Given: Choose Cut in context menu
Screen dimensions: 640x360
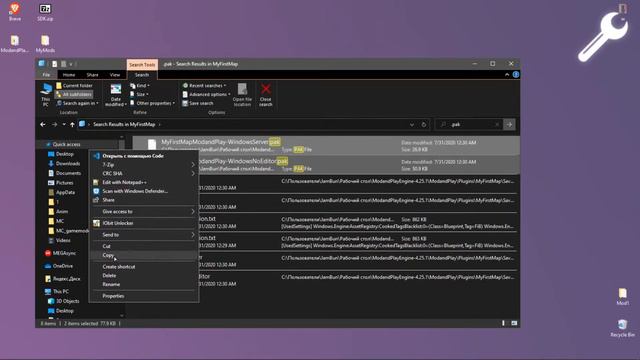Looking at the screenshot, I should pos(144,246).
